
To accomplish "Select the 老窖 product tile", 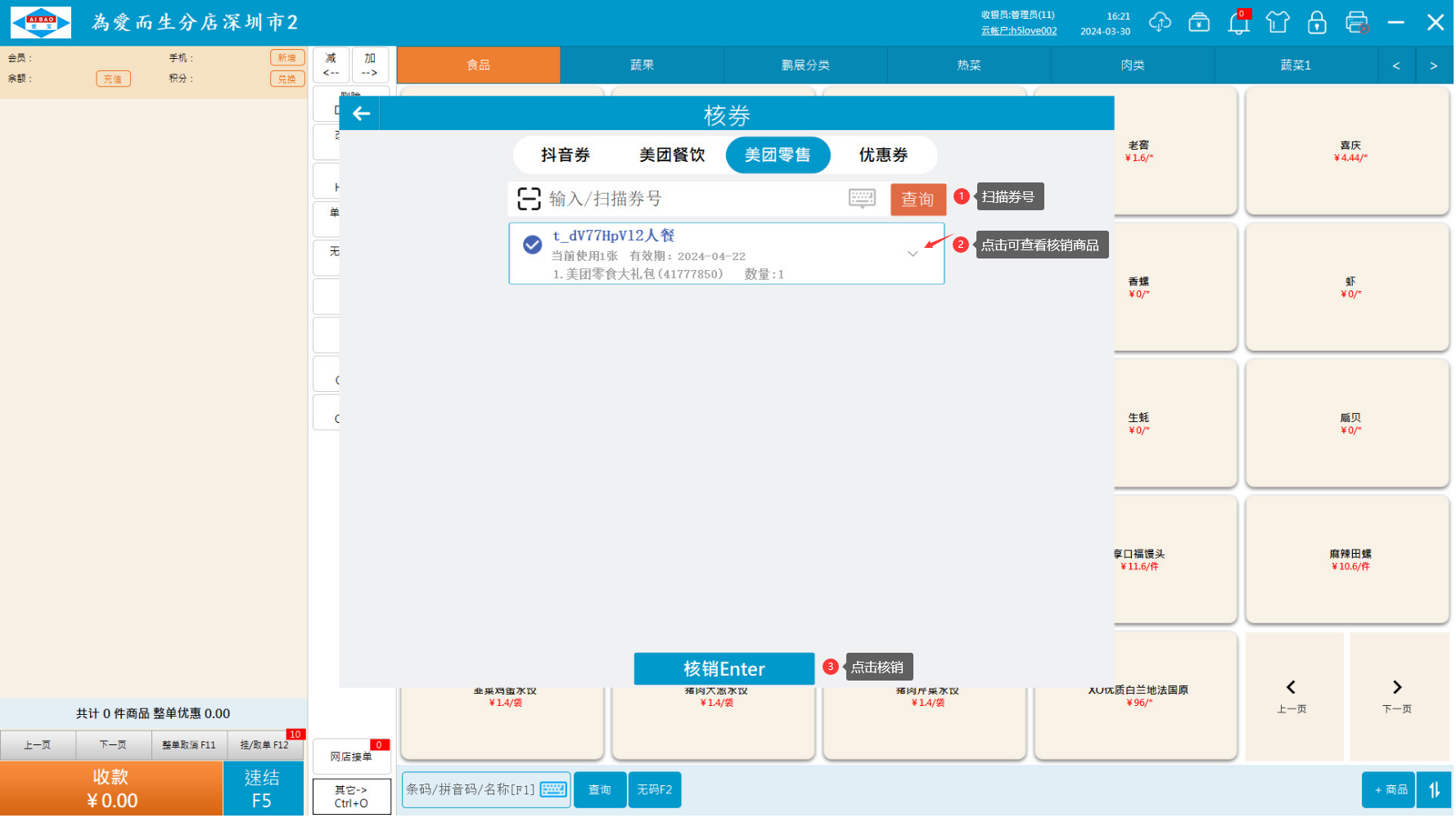I will click(1175, 151).
